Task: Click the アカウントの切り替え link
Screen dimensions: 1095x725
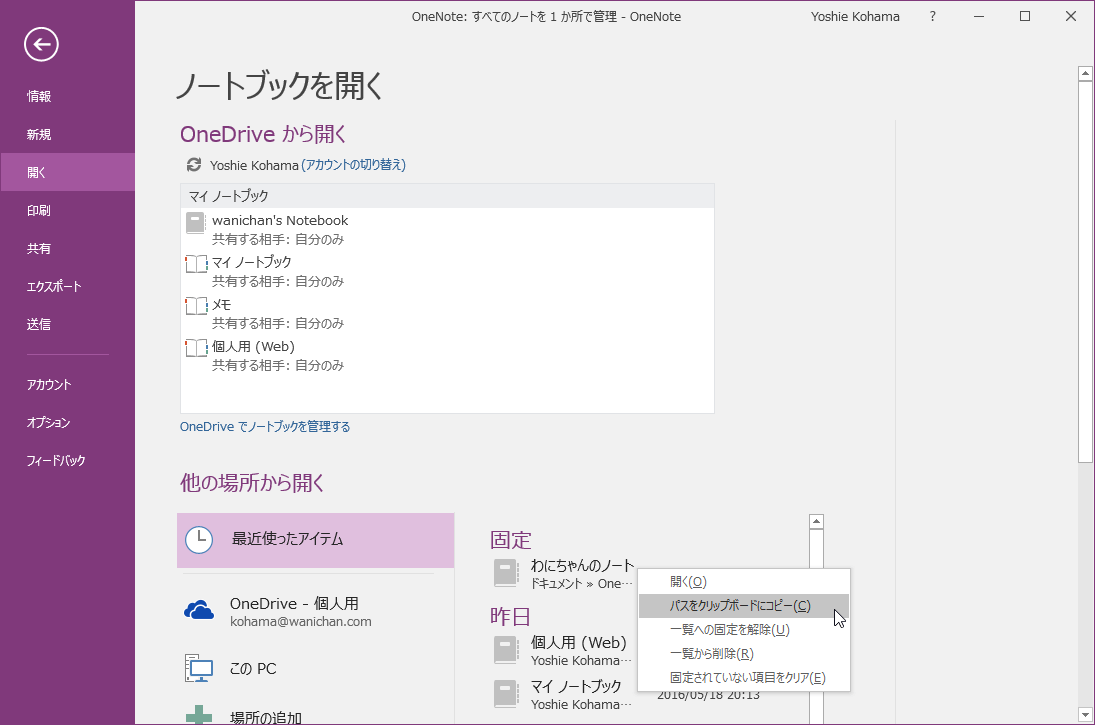Action: (x=353, y=165)
